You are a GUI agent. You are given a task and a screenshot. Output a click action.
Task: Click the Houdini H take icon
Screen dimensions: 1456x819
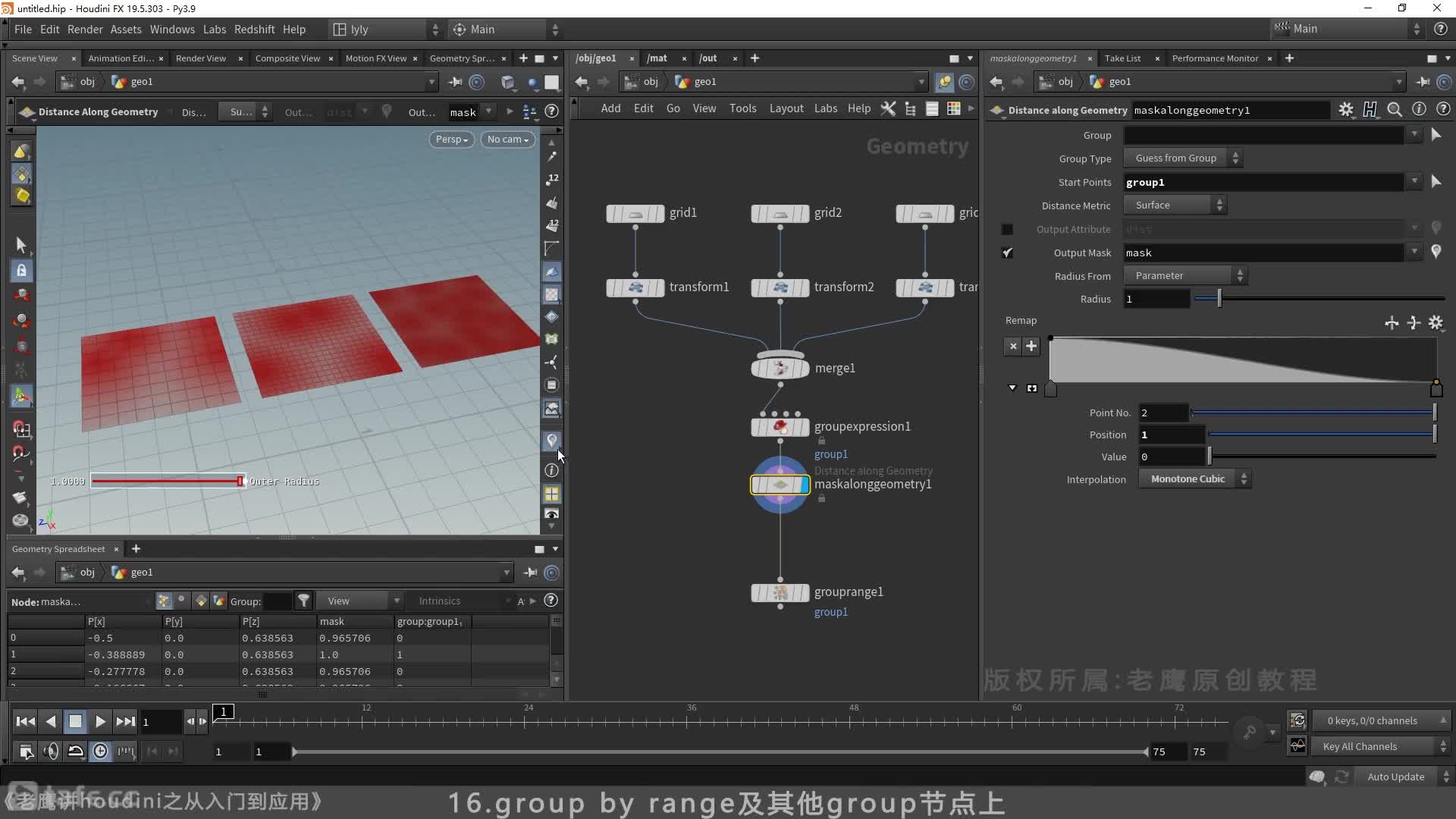(x=1370, y=110)
